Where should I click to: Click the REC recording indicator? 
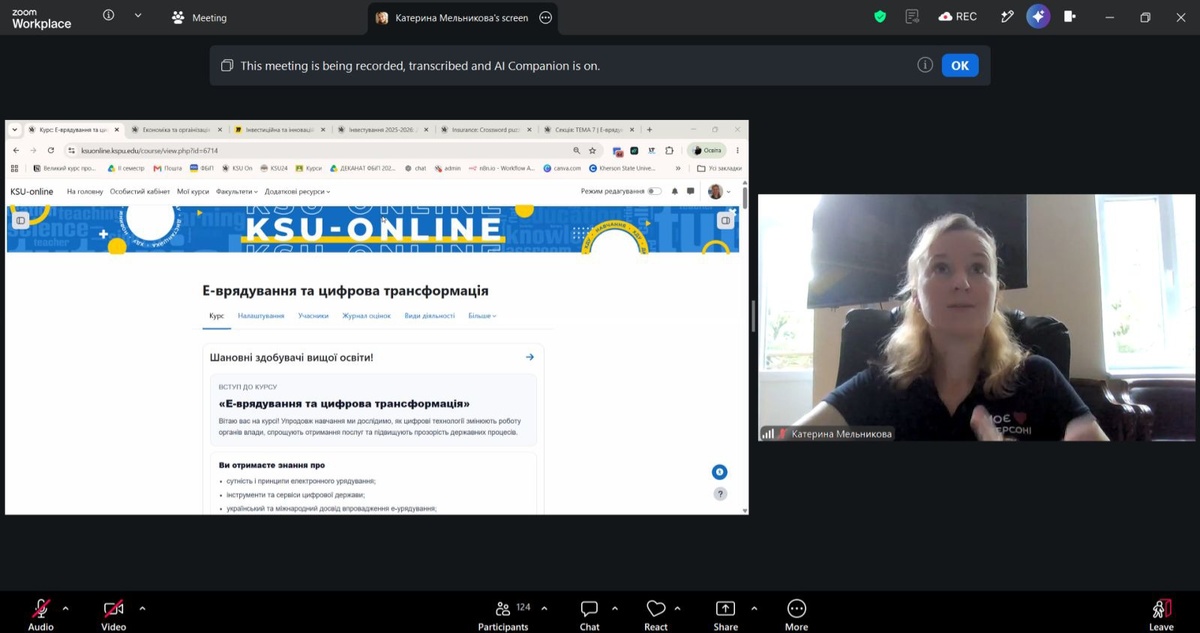[958, 17]
